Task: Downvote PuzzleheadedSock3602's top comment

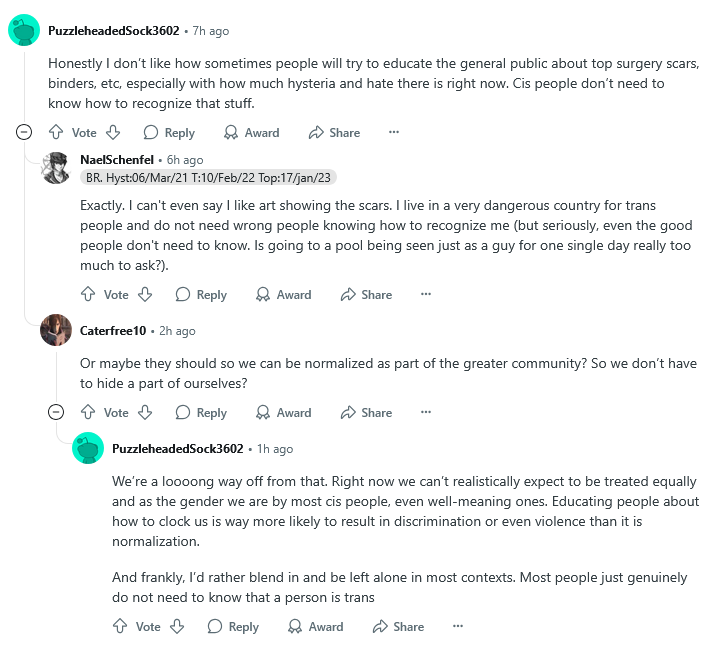Action: 113,132
